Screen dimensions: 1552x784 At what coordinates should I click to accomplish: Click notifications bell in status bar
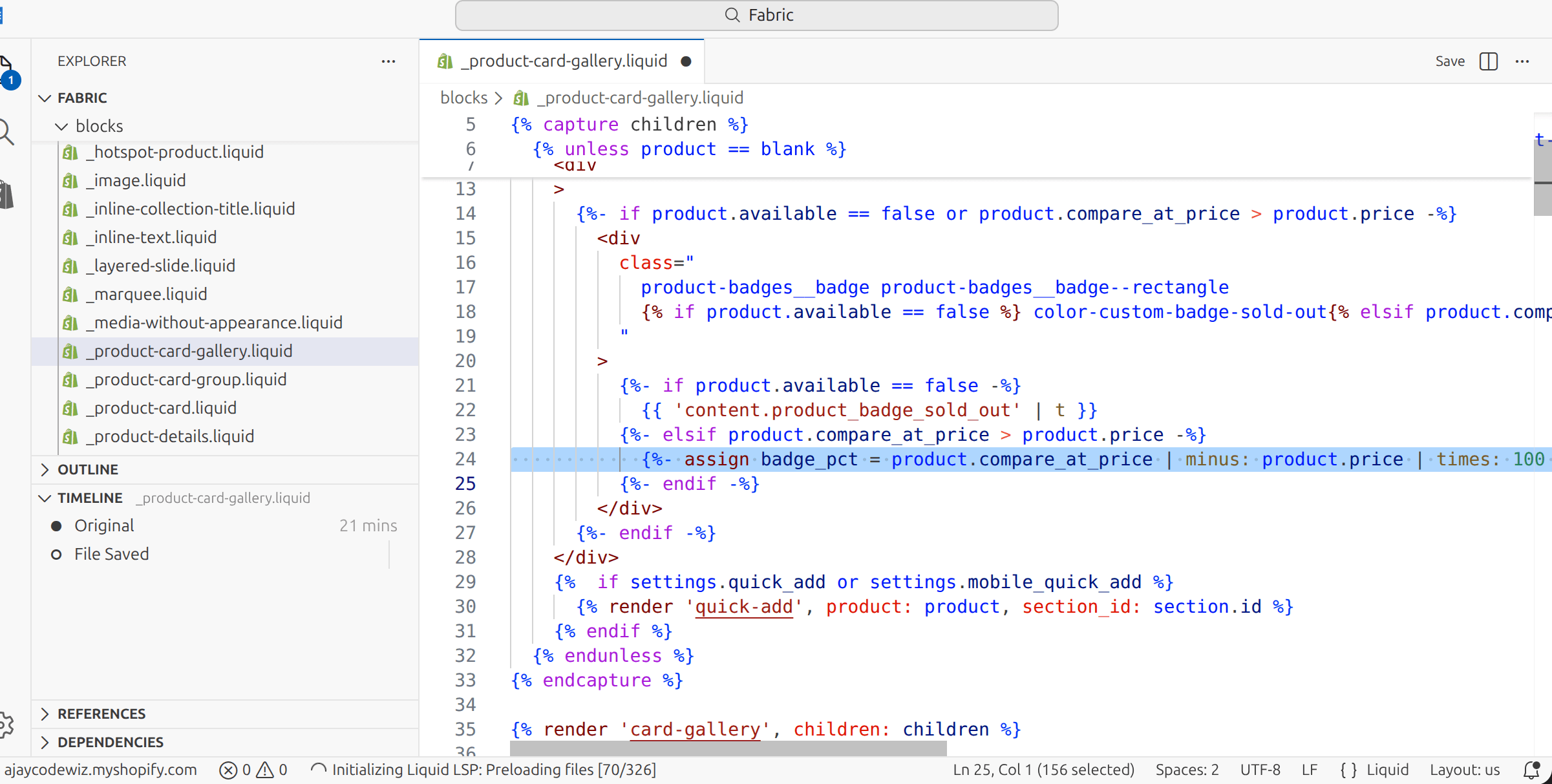(x=1532, y=770)
